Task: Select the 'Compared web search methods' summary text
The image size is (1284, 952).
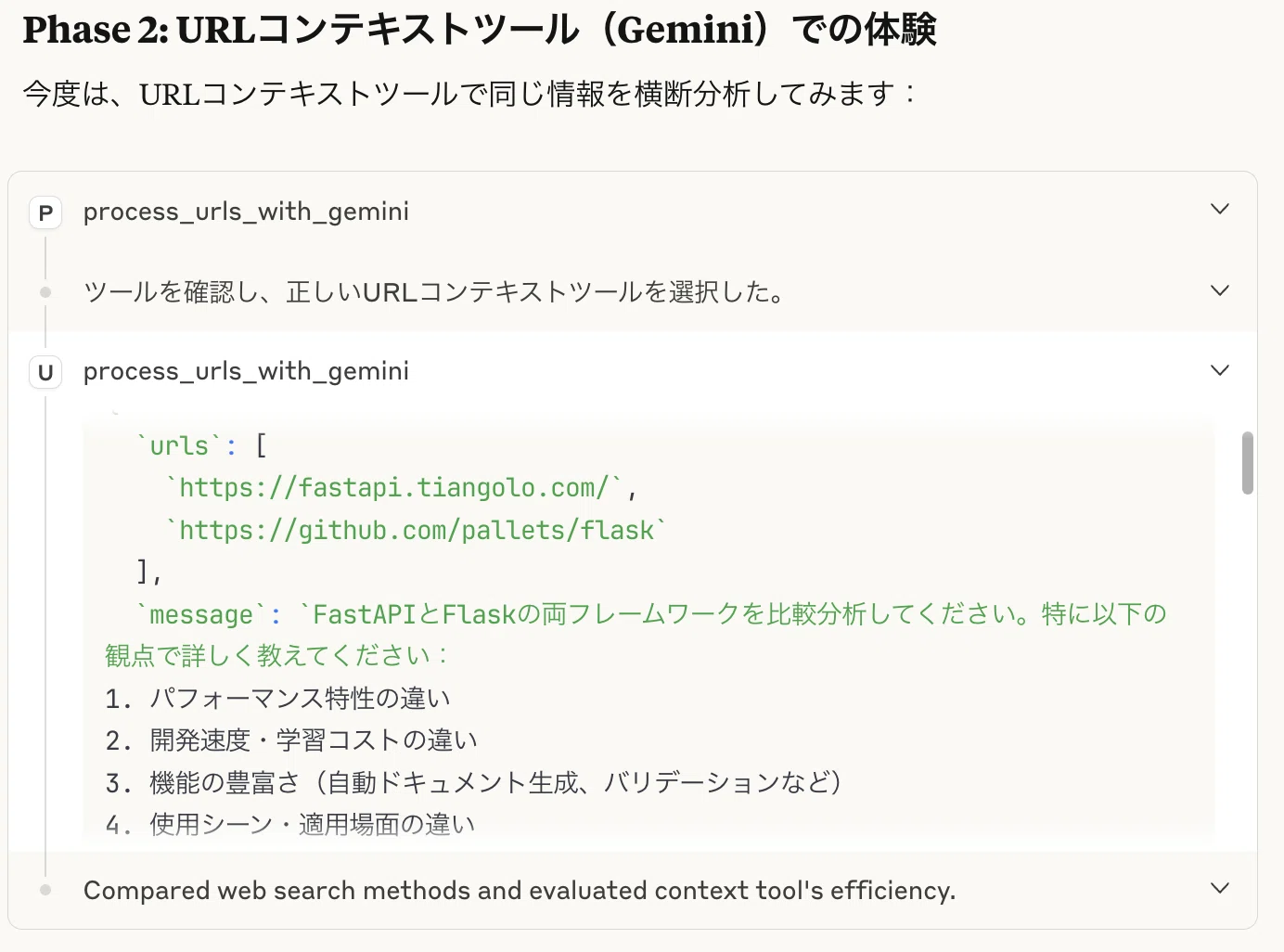Action: point(519,891)
